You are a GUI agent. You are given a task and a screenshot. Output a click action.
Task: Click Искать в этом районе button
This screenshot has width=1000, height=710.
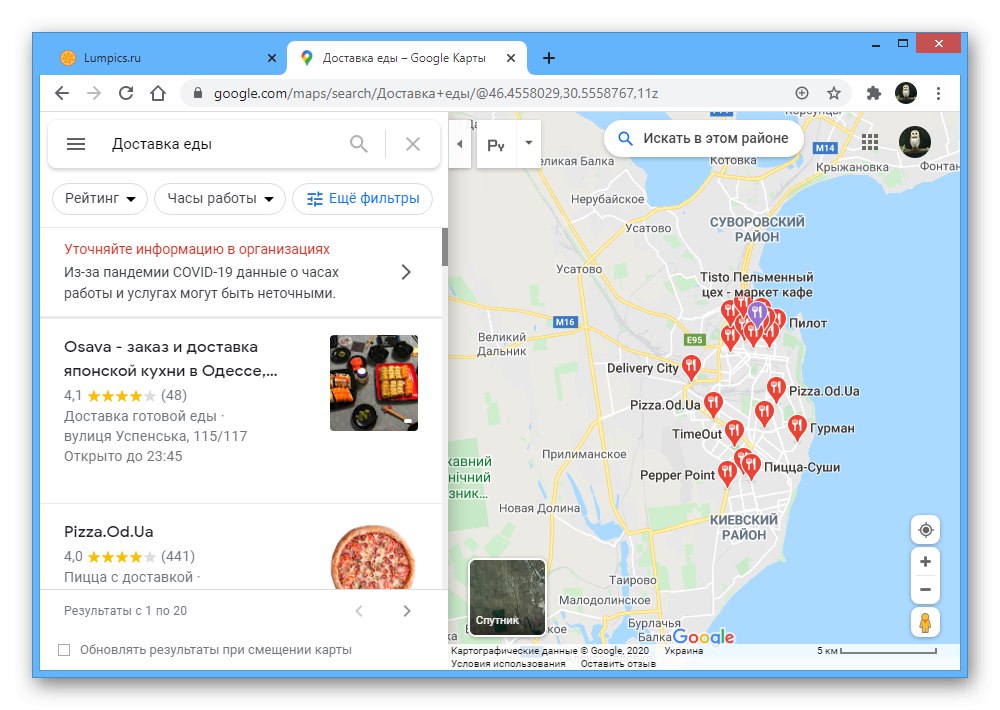click(702, 139)
